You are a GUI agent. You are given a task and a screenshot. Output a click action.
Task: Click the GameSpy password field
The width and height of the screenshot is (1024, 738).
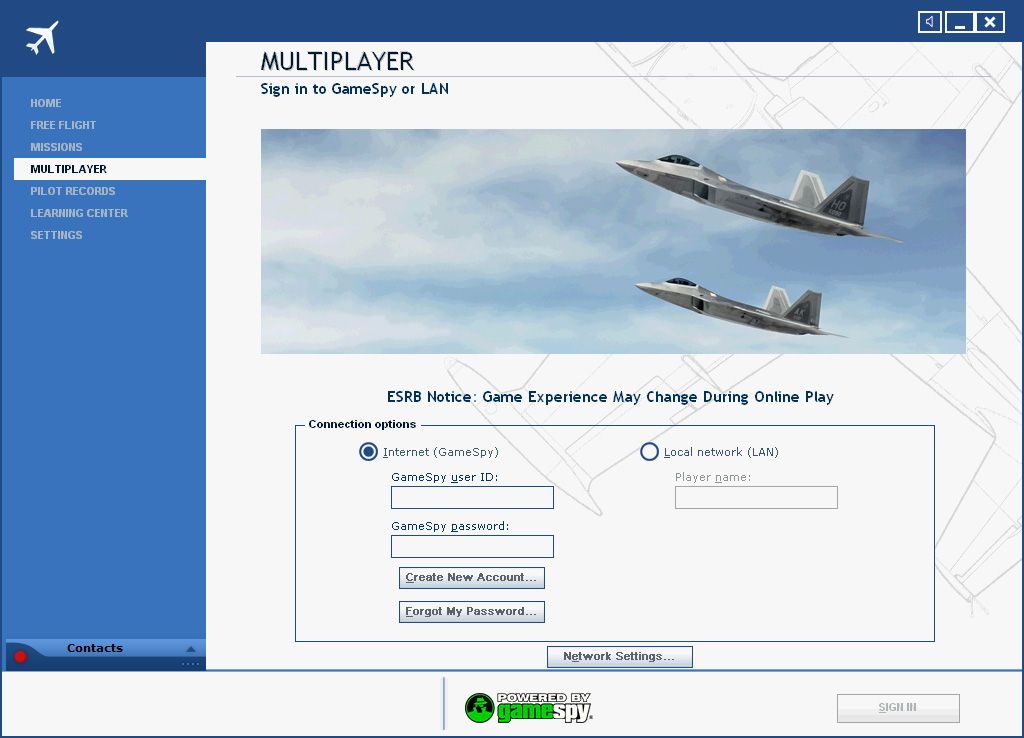(x=471, y=546)
